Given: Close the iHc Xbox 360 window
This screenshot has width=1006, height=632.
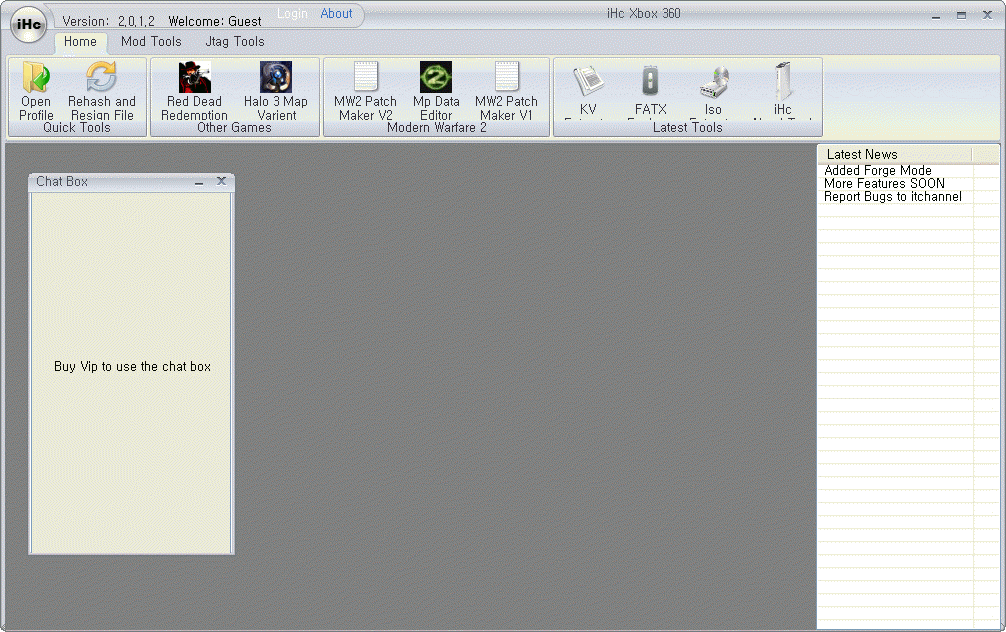Looking at the screenshot, I should click(987, 15).
